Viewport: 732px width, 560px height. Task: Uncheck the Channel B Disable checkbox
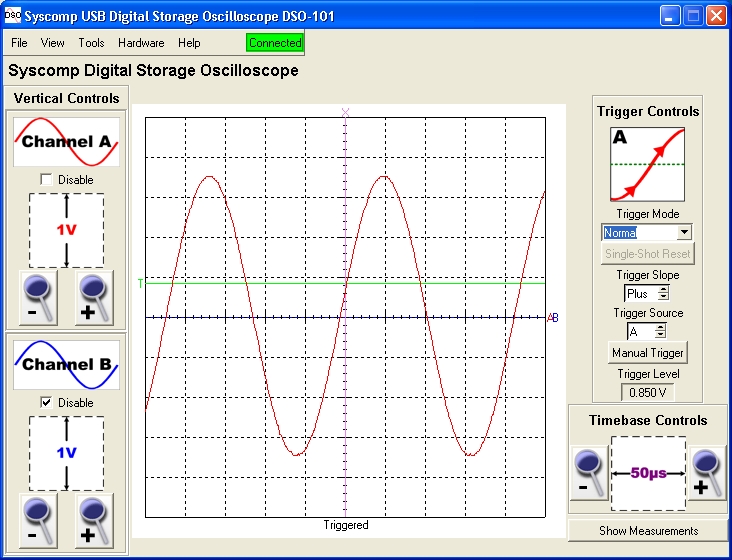click(x=46, y=403)
